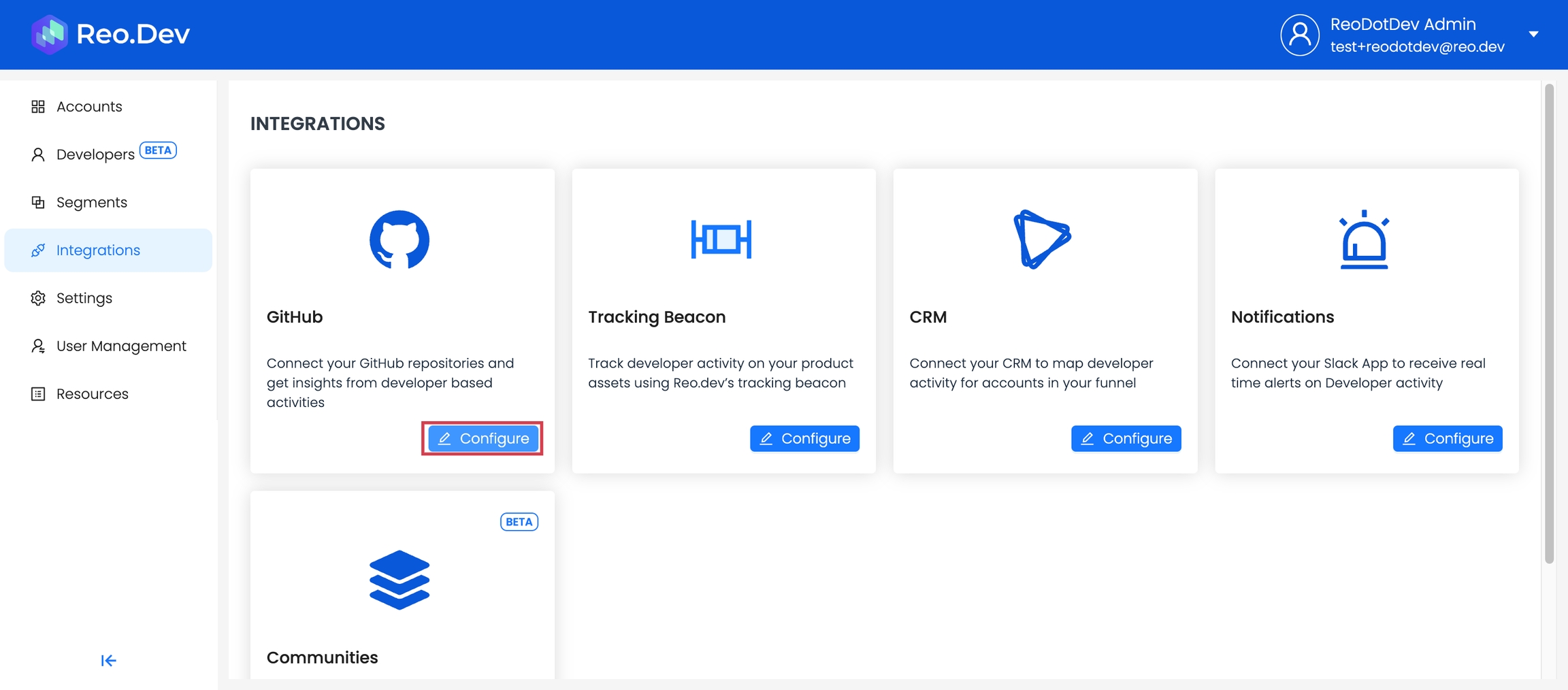
Task: Click the vertical page scrollbar
Action: click(1549, 324)
